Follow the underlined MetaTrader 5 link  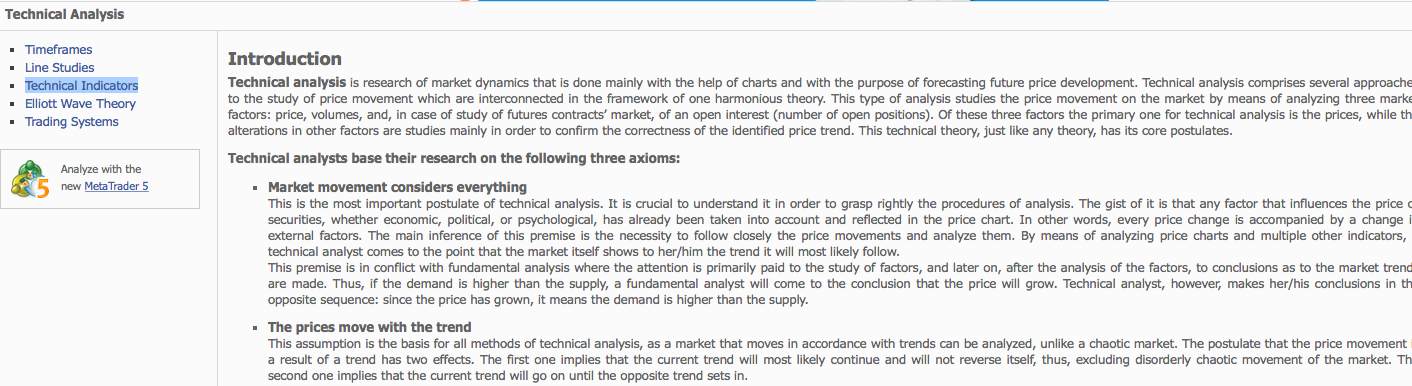tap(116, 186)
